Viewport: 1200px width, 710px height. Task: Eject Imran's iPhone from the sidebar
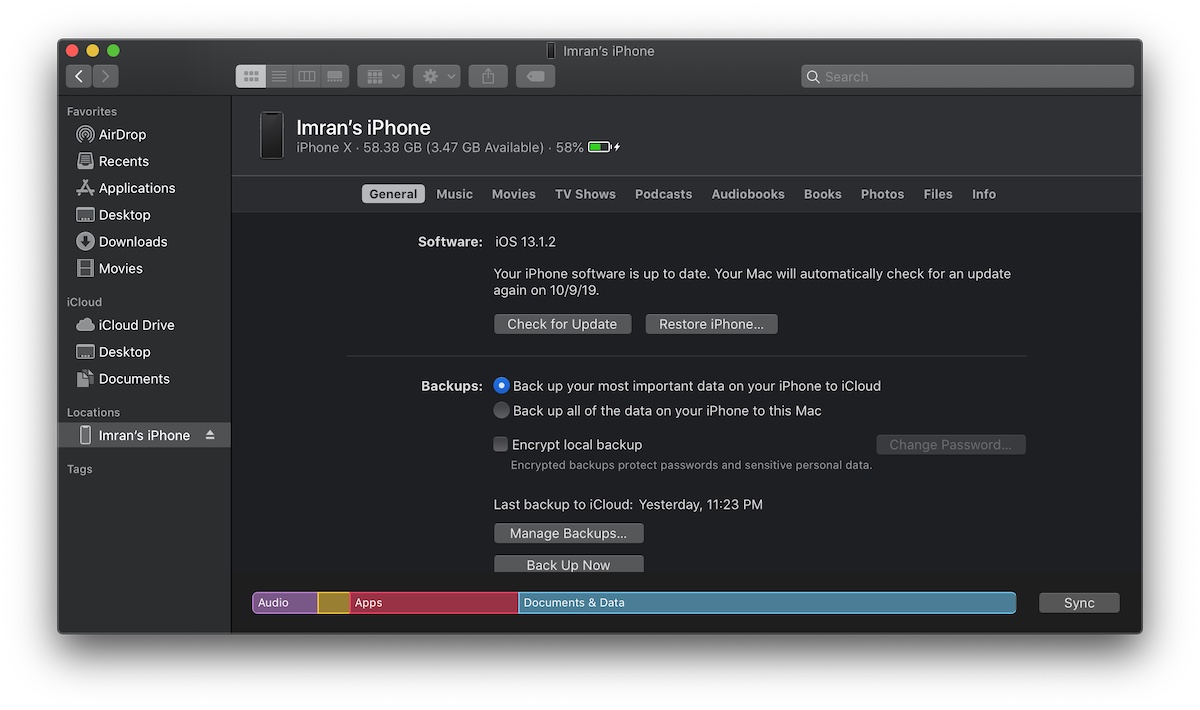(210, 435)
